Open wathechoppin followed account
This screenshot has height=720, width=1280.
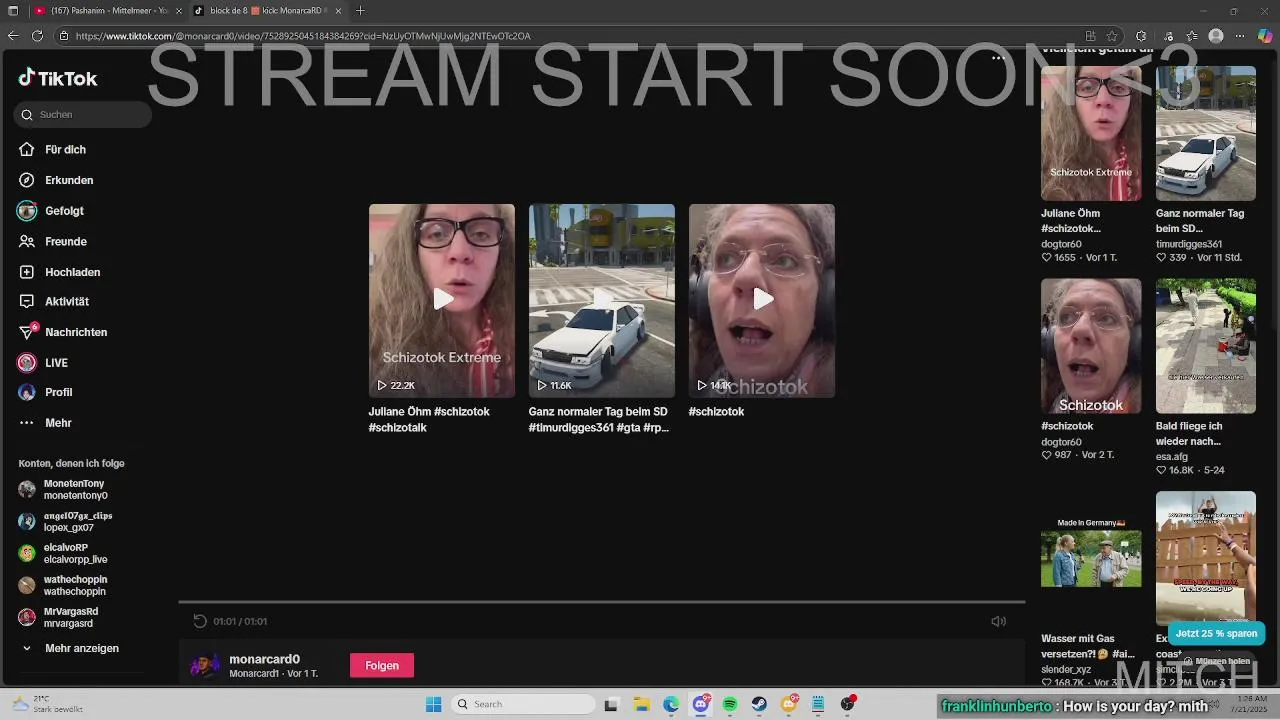click(63, 585)
